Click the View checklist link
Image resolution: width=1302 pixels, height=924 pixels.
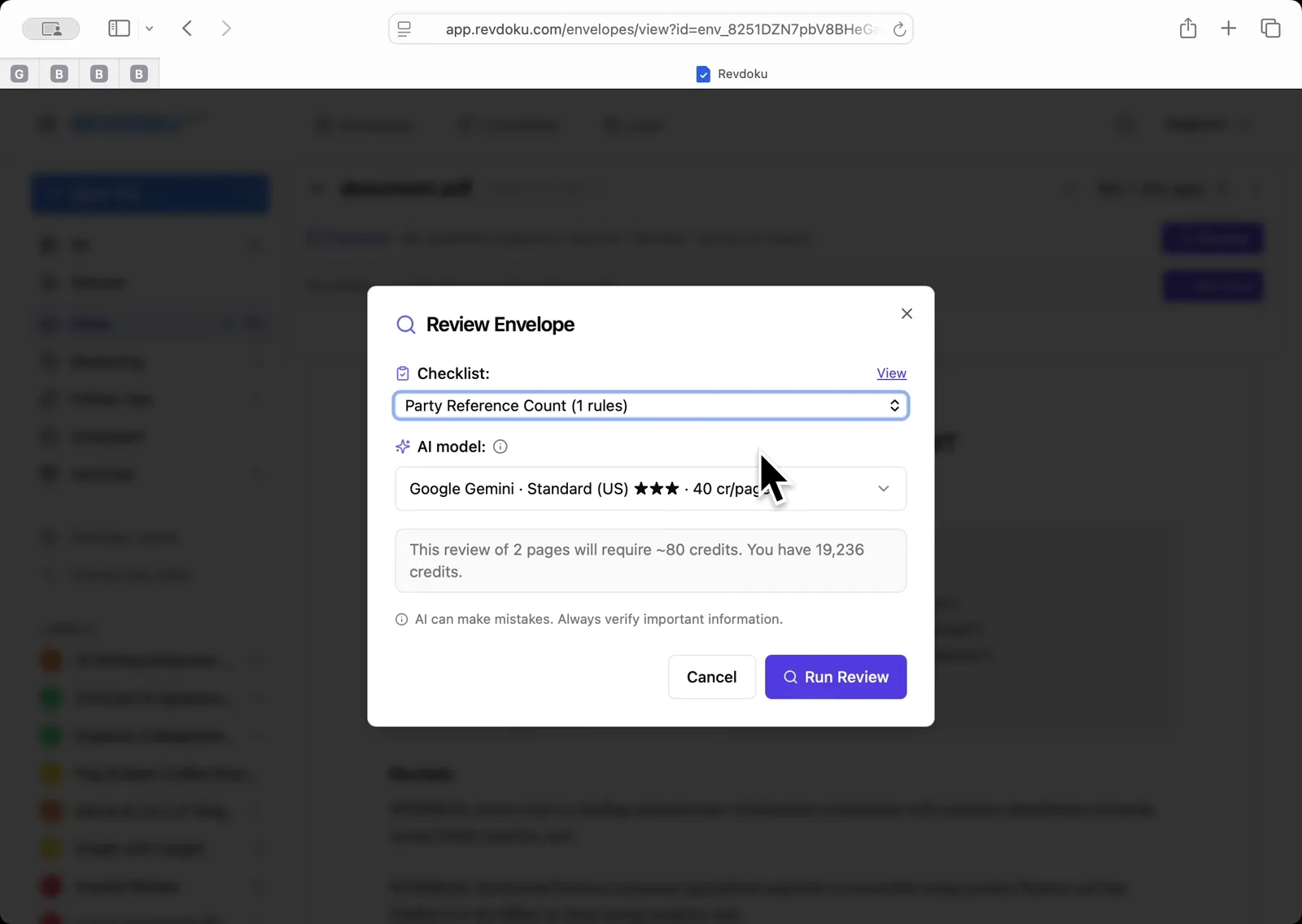click(x=891, y=373)
